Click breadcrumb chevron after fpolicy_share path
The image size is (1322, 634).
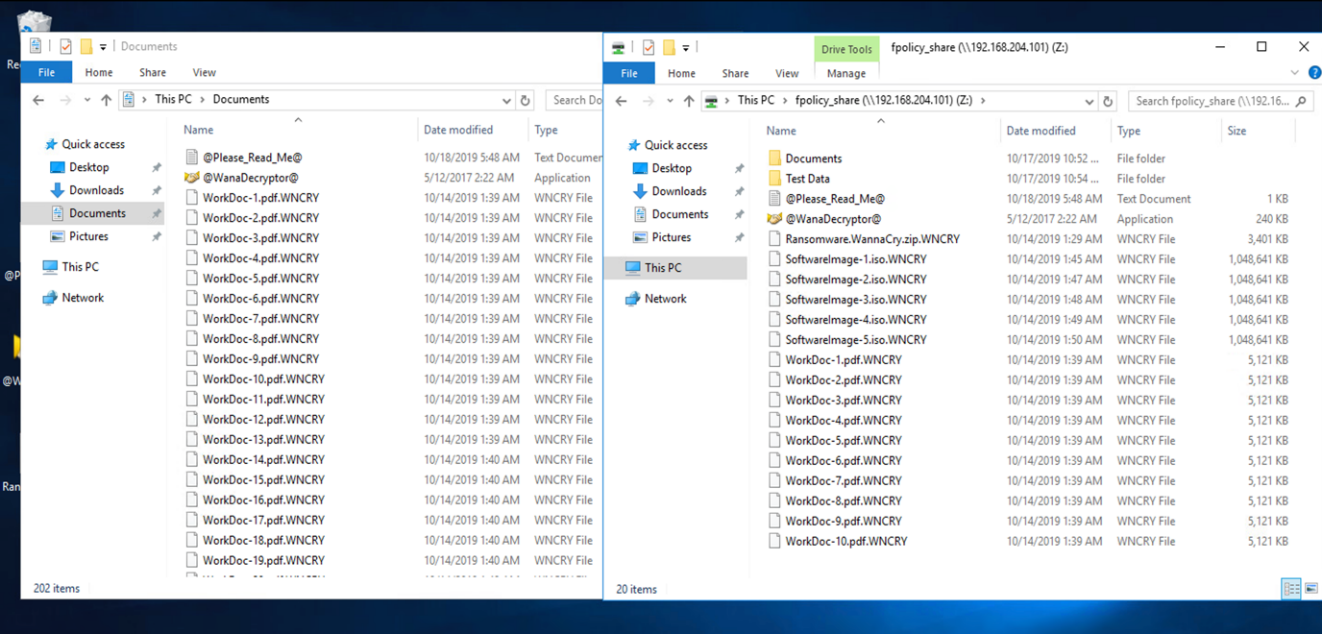coord(982,100)
